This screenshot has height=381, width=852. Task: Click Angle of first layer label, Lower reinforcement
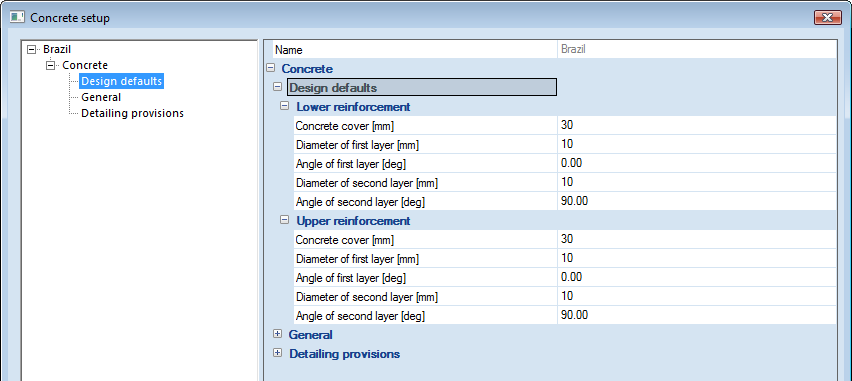350,164
